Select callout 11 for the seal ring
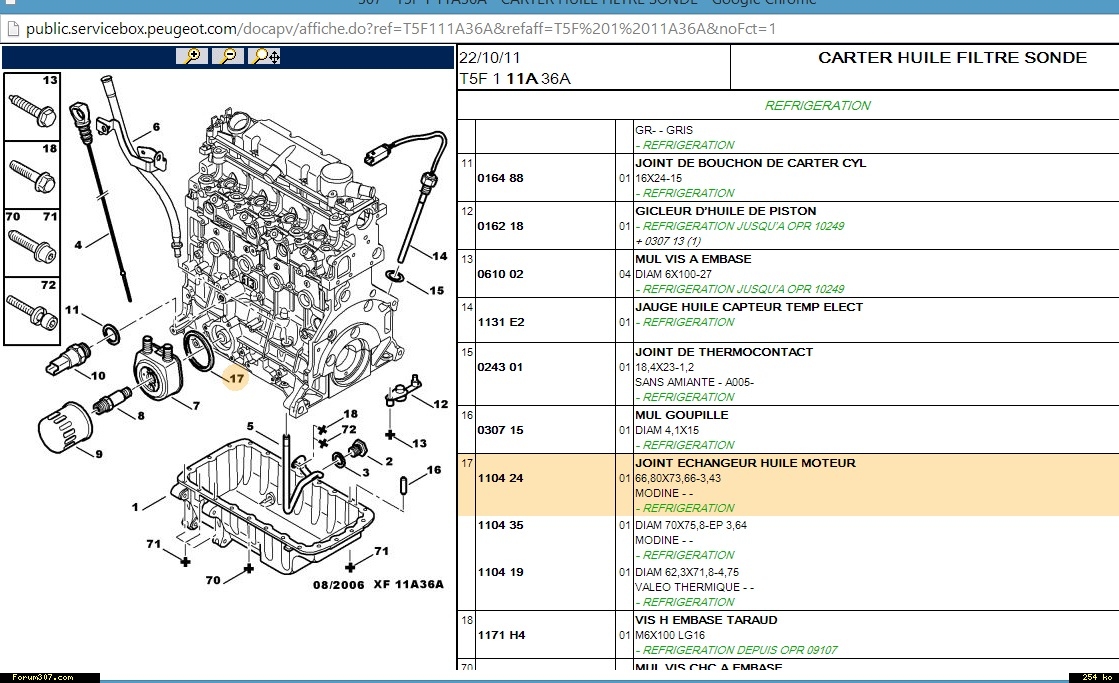 pos(72,310)
